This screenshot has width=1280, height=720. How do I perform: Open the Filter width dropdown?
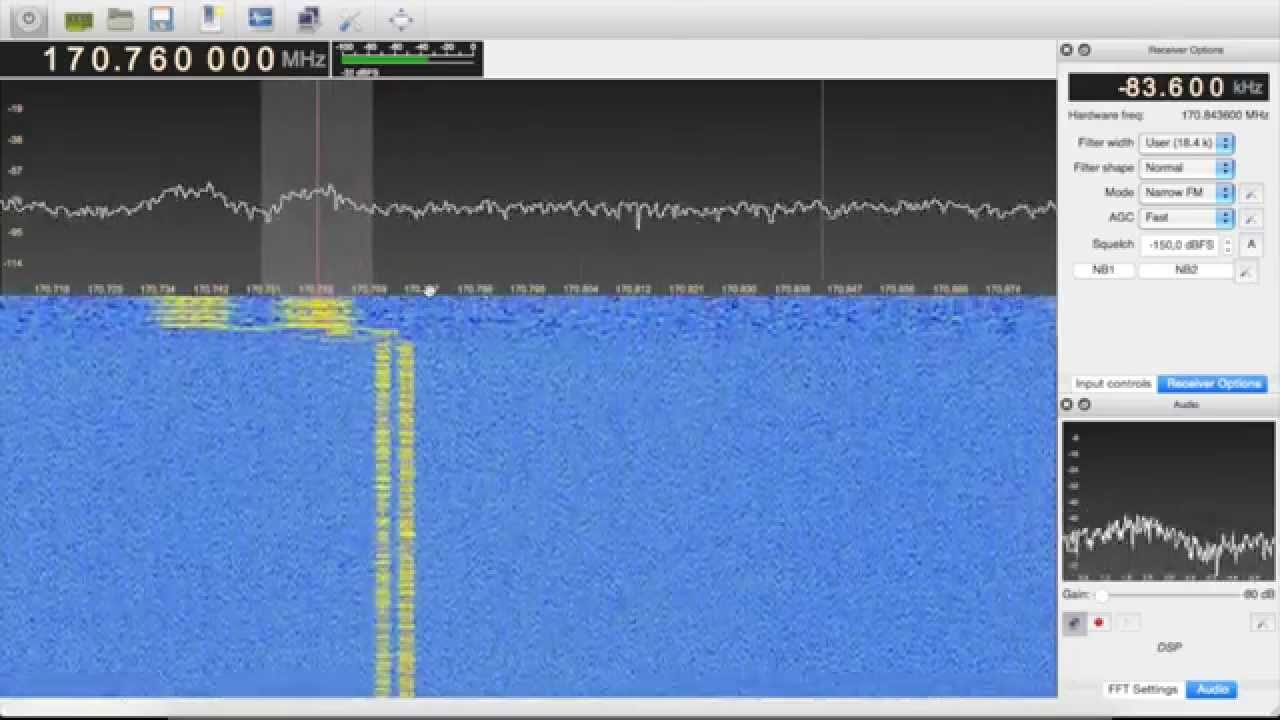[1186, 143]
